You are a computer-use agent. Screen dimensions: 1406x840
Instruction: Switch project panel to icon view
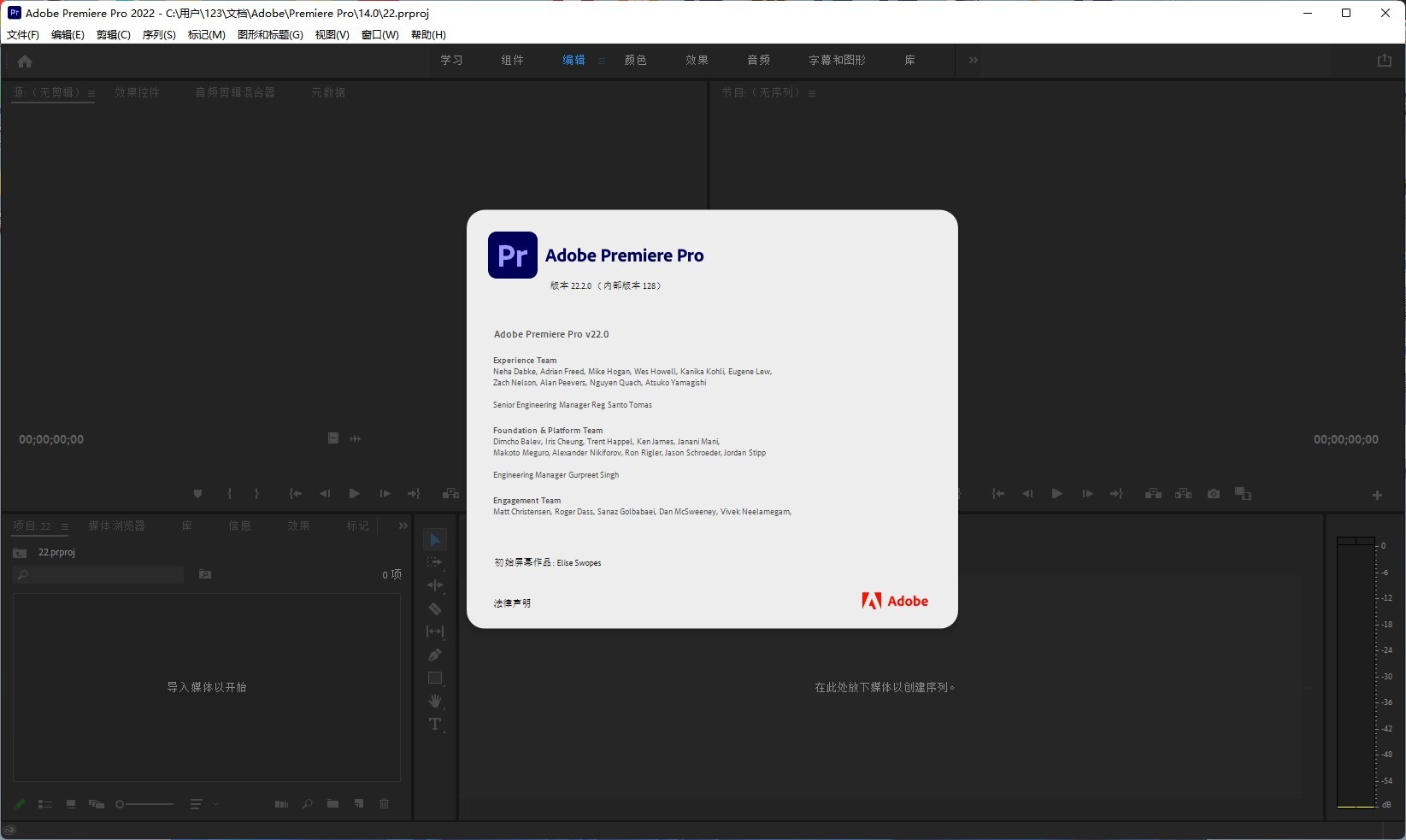(71, 804)
